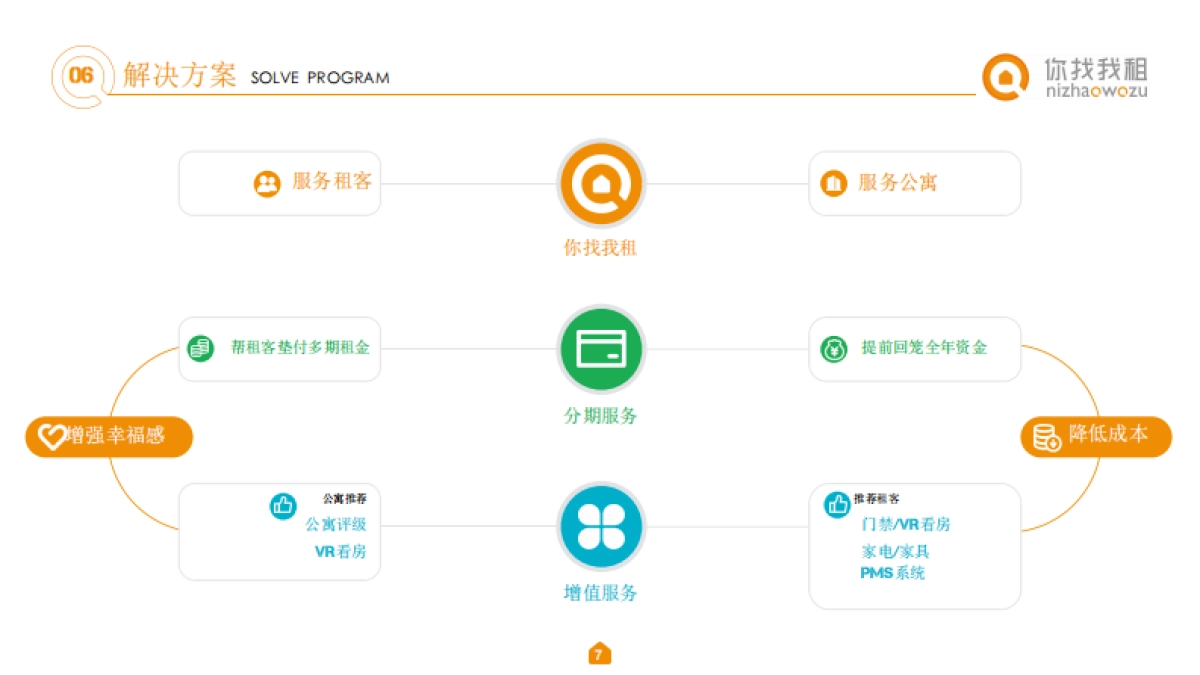Screen dimensions: 1200x675
Task: Click the page number 7 badge
Action: [x=599, y=654]
